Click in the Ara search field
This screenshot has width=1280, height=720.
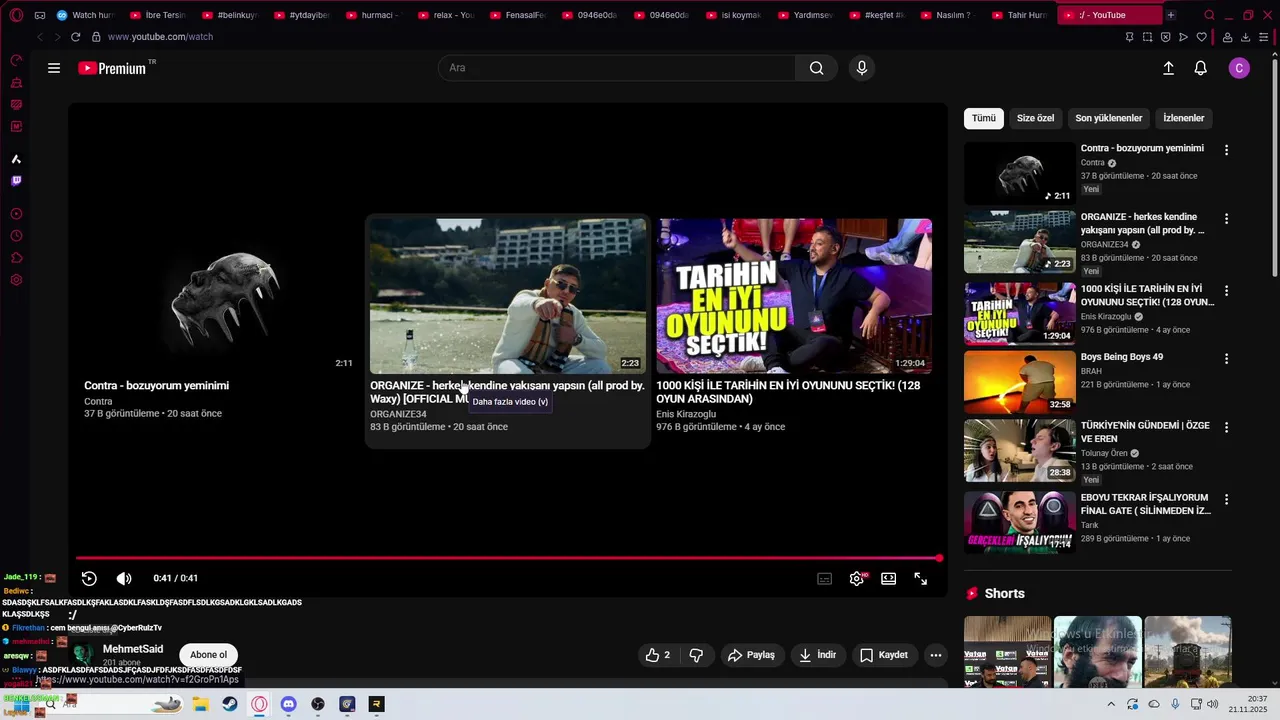coord(616,68)
